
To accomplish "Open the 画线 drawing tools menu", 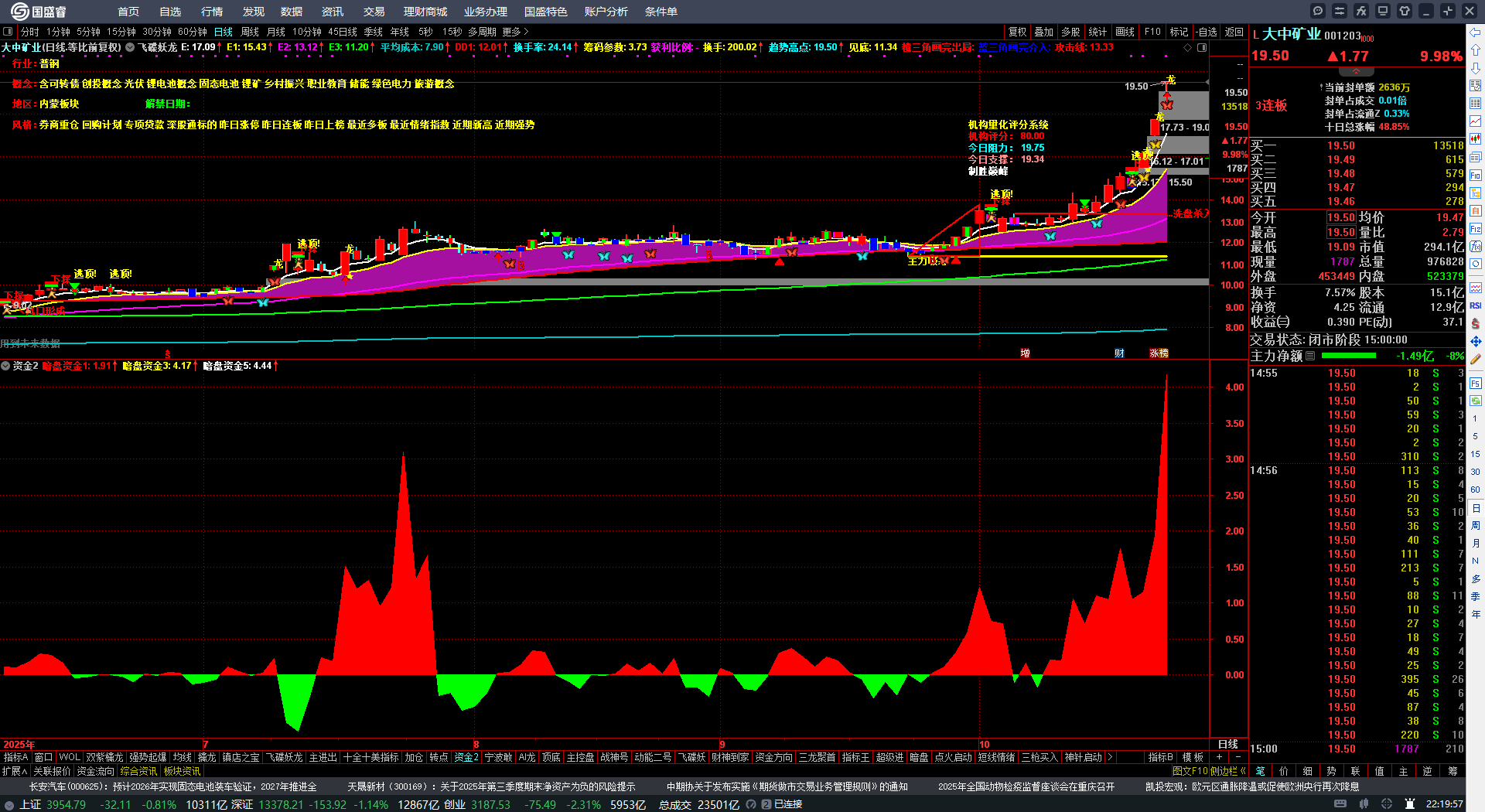I will click(1125, 32).
